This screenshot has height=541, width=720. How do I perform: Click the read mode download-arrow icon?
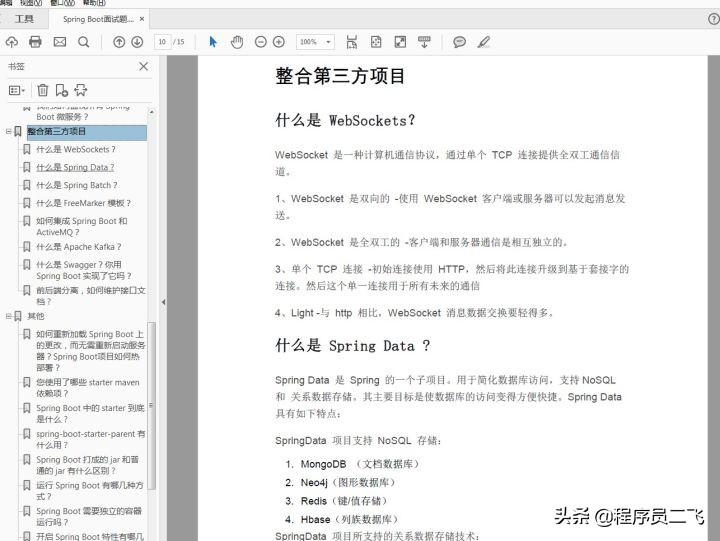pos(424,42)
